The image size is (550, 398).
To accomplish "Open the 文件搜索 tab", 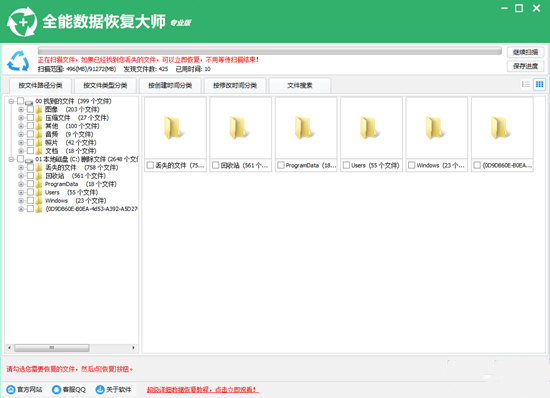I will click(300, 85).
